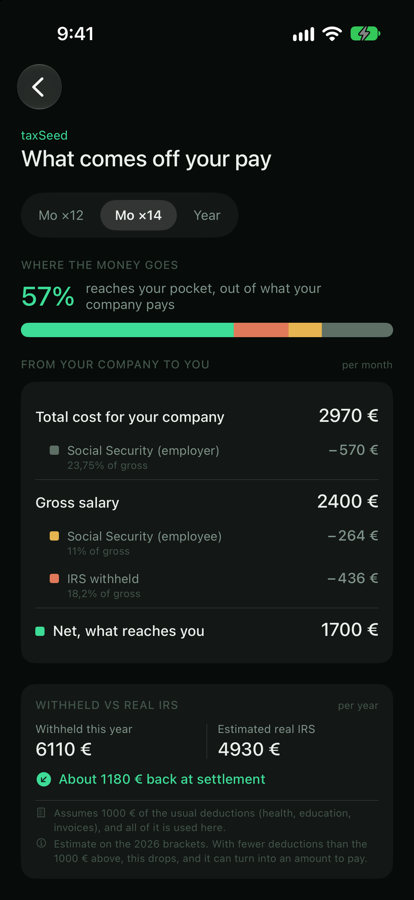Select the Mo ×12 period option

pyautogui.click(x=61, y=215)
